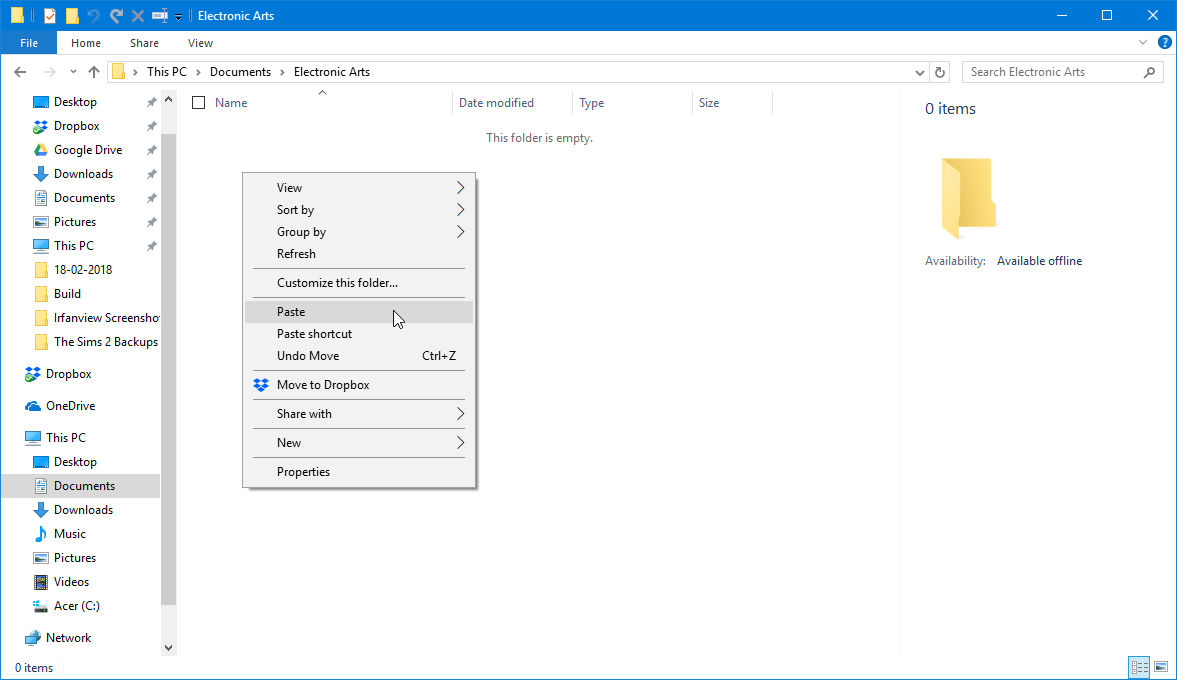
Task: Sort by the Size column header
Action: click(709, 103)
